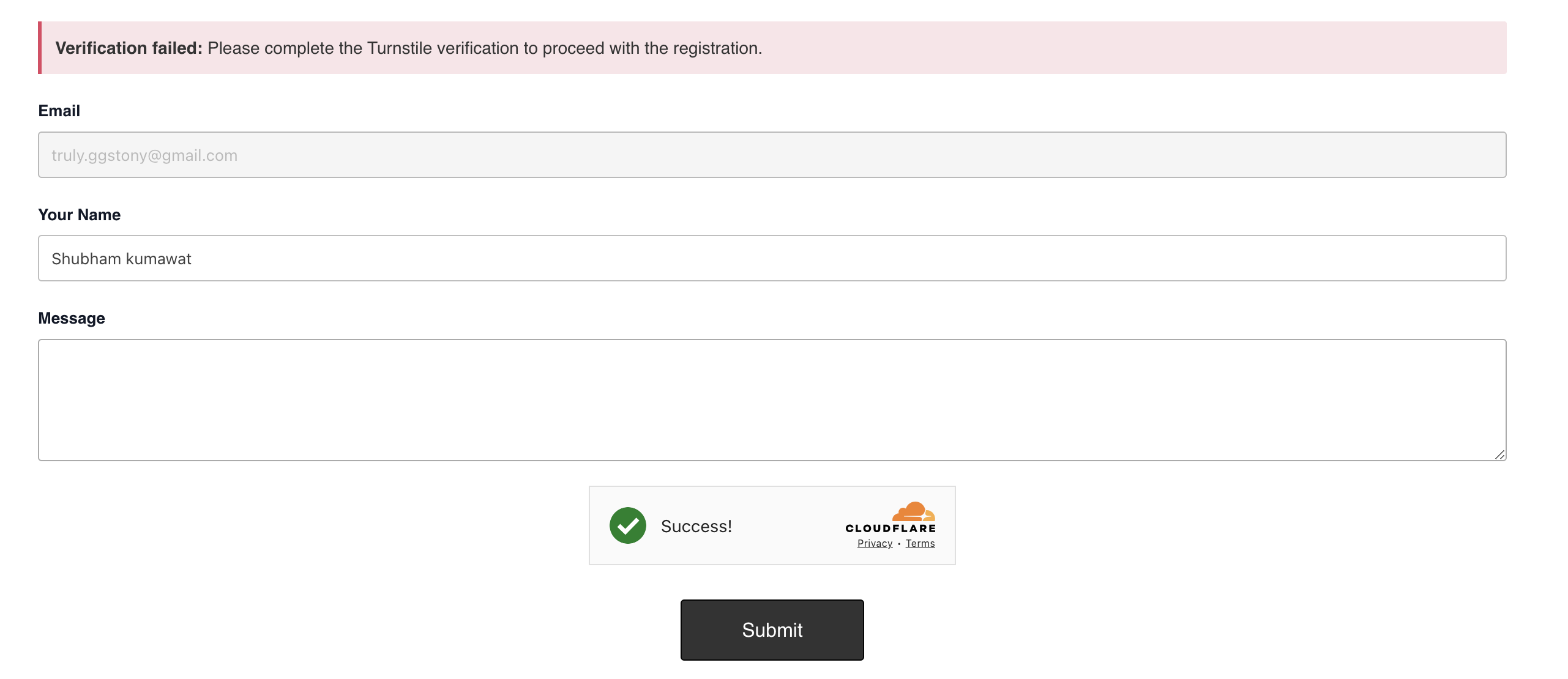The width and height of the screenshot is (1568, 679).
Task: Click the green Turnstile success checkmark
Action: 627,525
